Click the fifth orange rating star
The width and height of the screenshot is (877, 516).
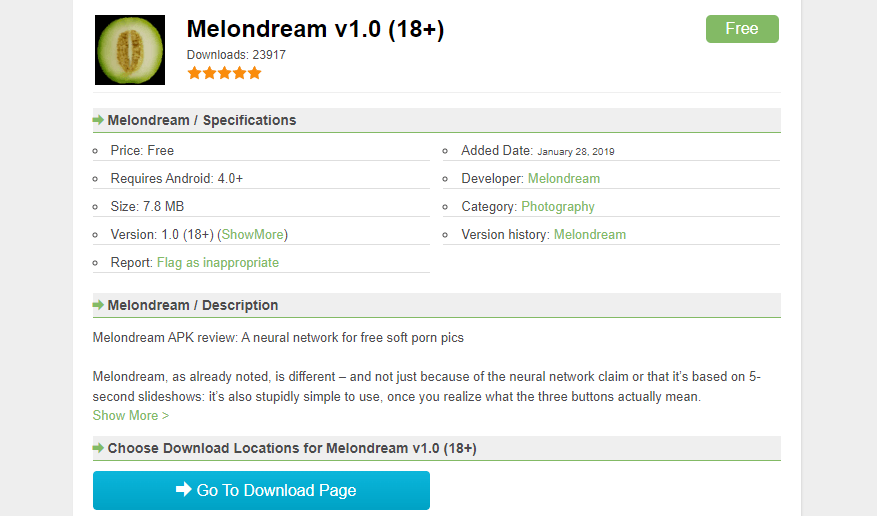pyautogui.click(x=254, y=73)
